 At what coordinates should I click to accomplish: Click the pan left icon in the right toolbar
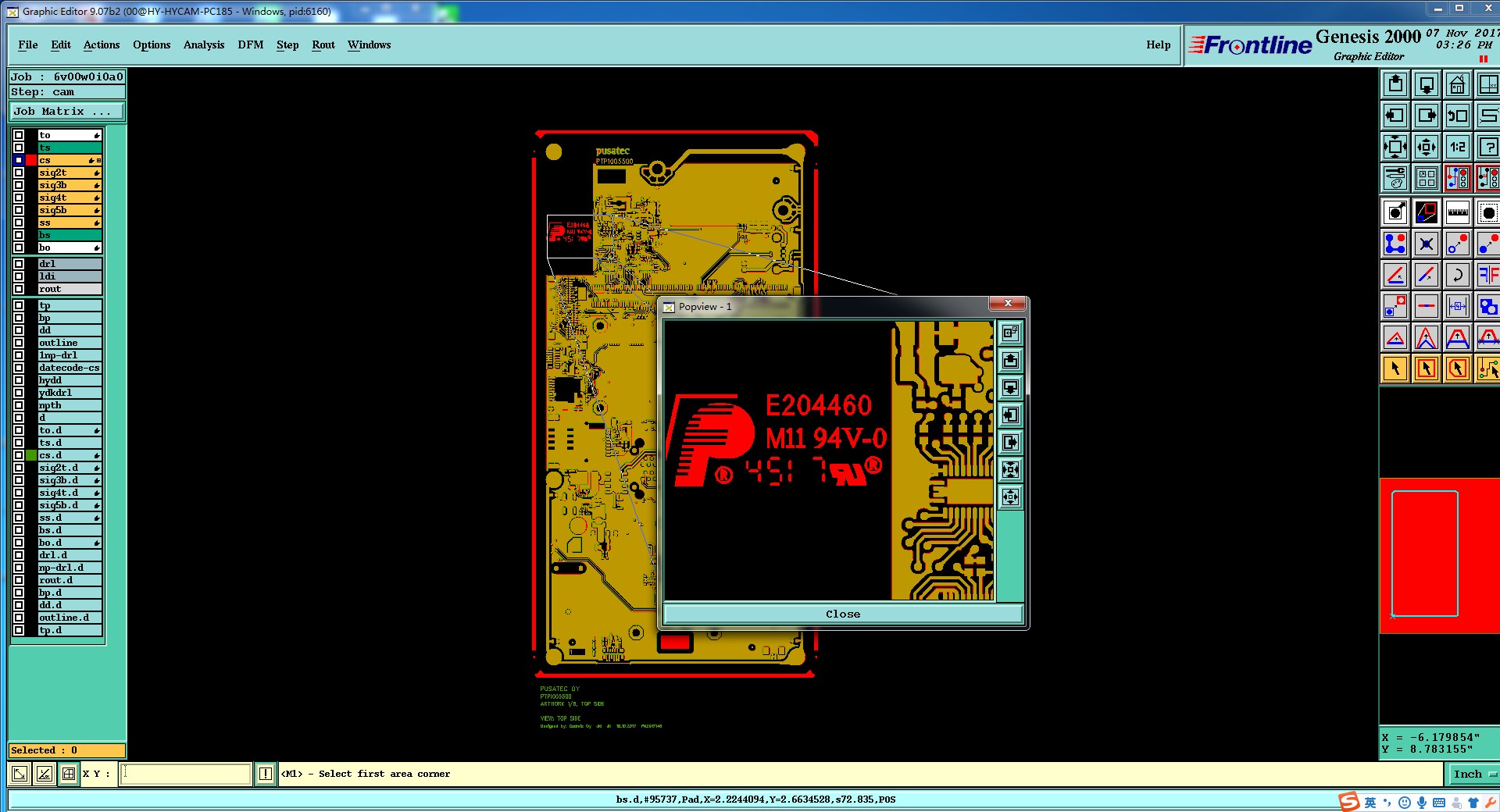[1395, 116]
